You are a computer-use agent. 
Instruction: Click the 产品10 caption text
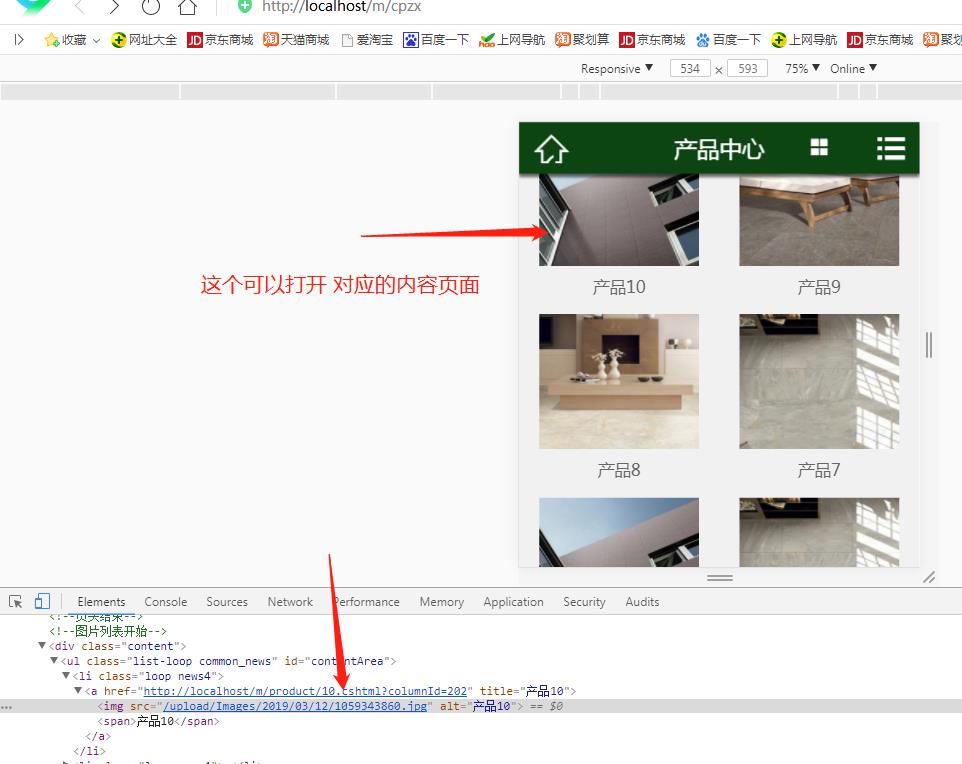coord(618,287)
